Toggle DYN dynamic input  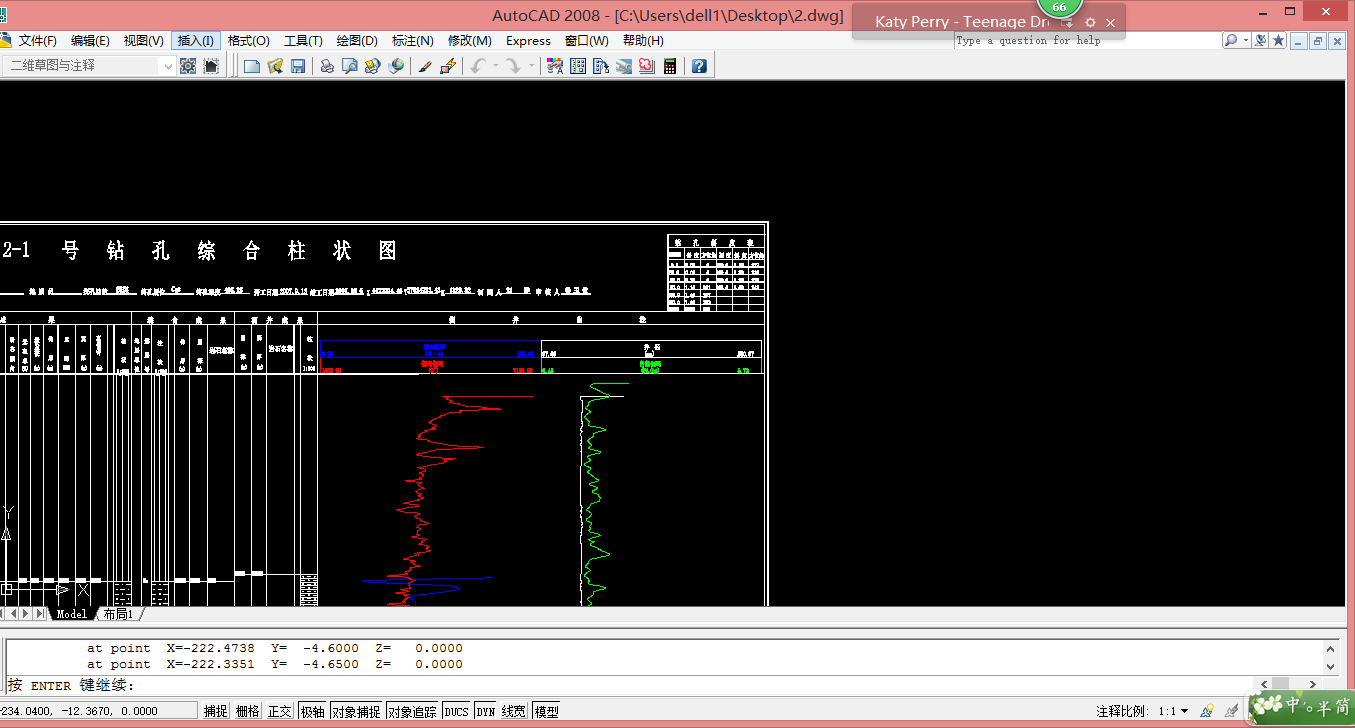click(x=485, y=711)
